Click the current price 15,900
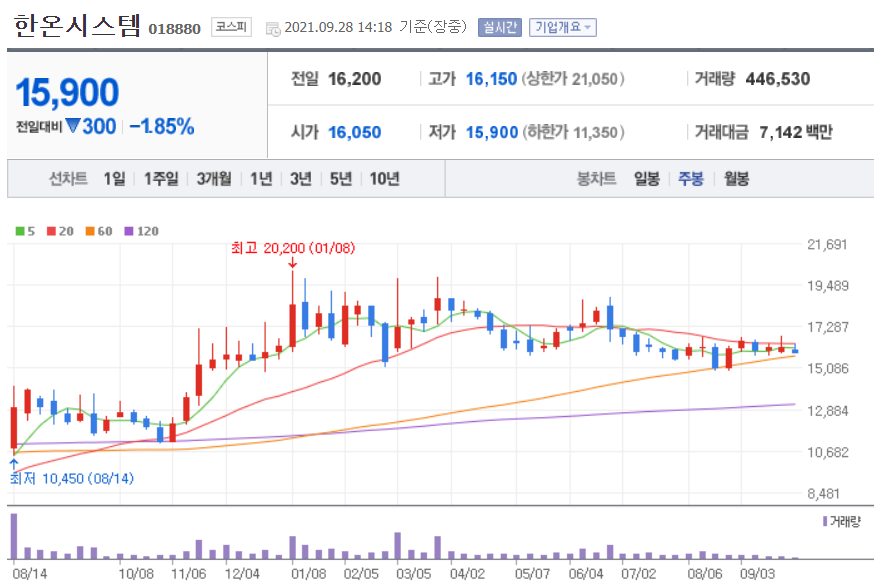 click(x=67, y=92)
